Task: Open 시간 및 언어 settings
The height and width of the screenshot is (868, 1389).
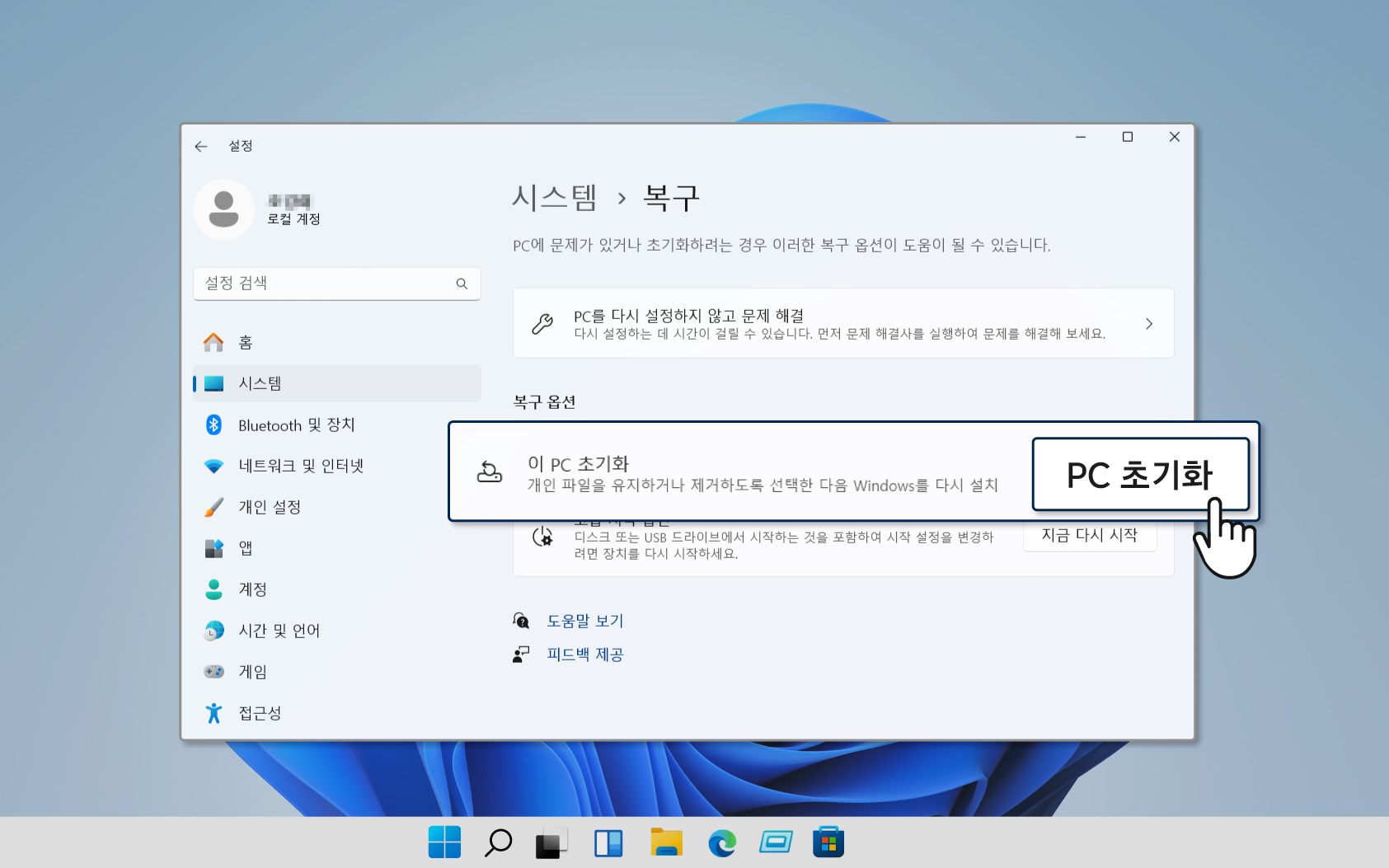Action: [279, 631]
